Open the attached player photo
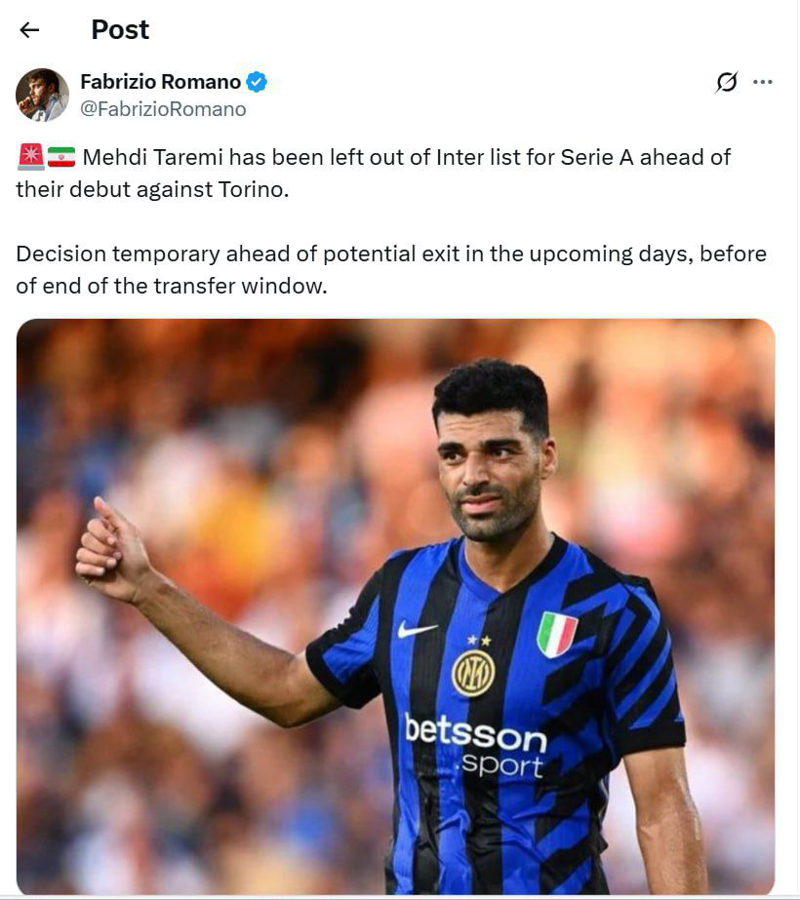The image size is (800, 900). point(396,606)
